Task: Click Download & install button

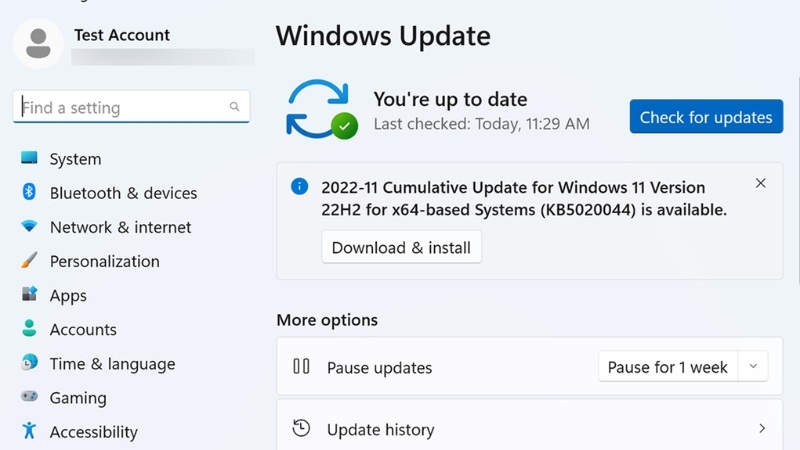Action: click(402, 247)
